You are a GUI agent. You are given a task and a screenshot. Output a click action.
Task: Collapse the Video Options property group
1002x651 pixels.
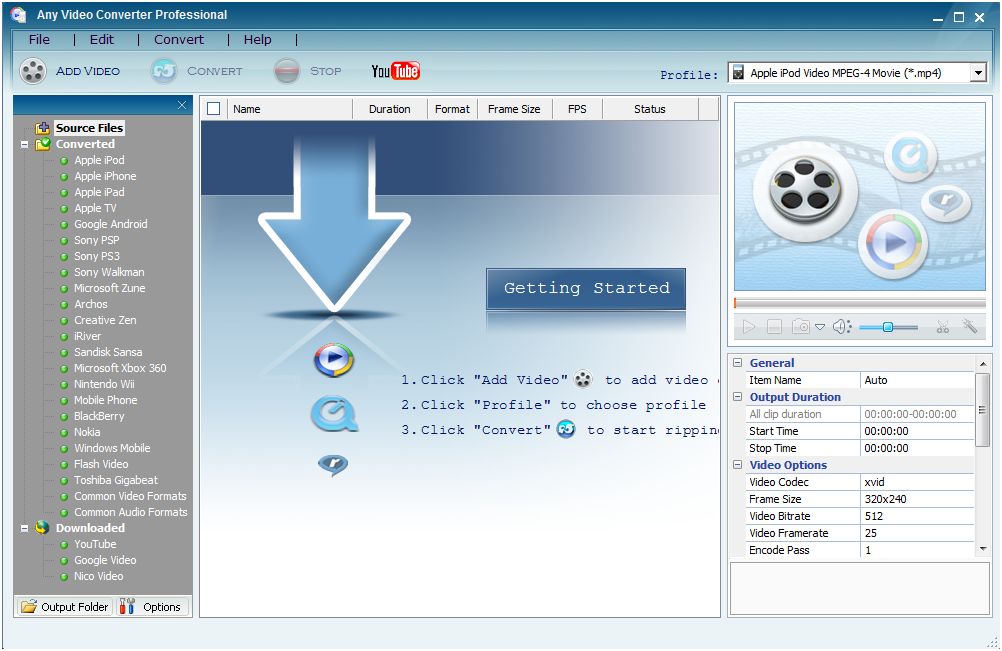point(737,464)
